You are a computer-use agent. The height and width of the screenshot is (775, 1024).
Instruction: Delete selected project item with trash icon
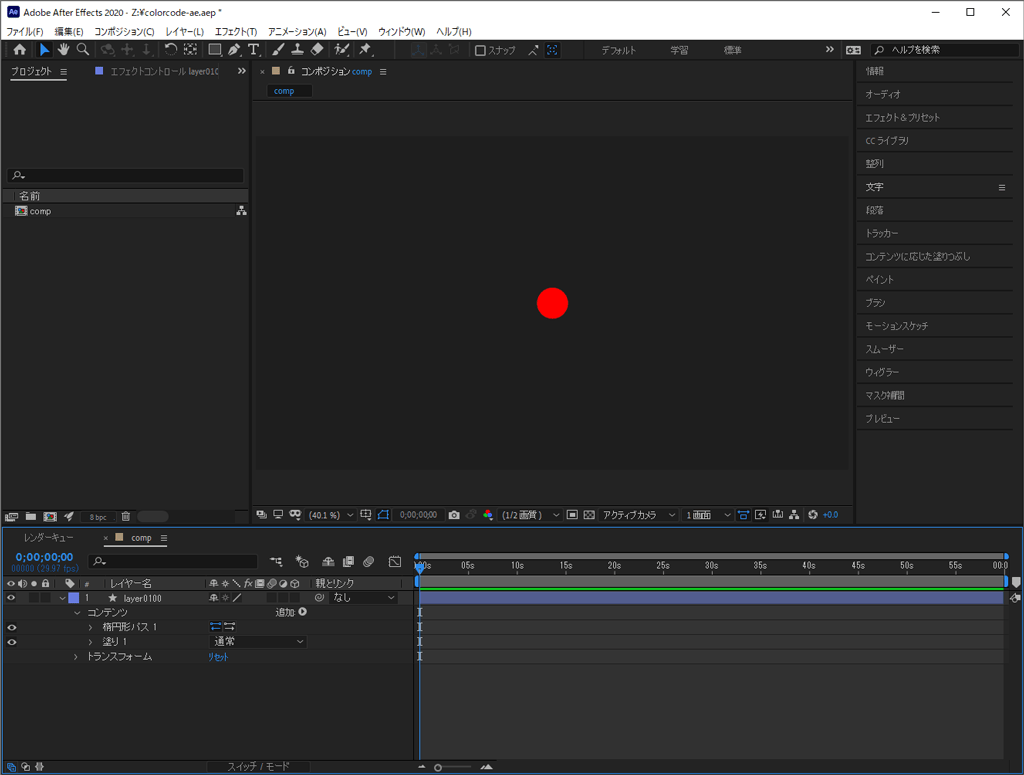125,516
